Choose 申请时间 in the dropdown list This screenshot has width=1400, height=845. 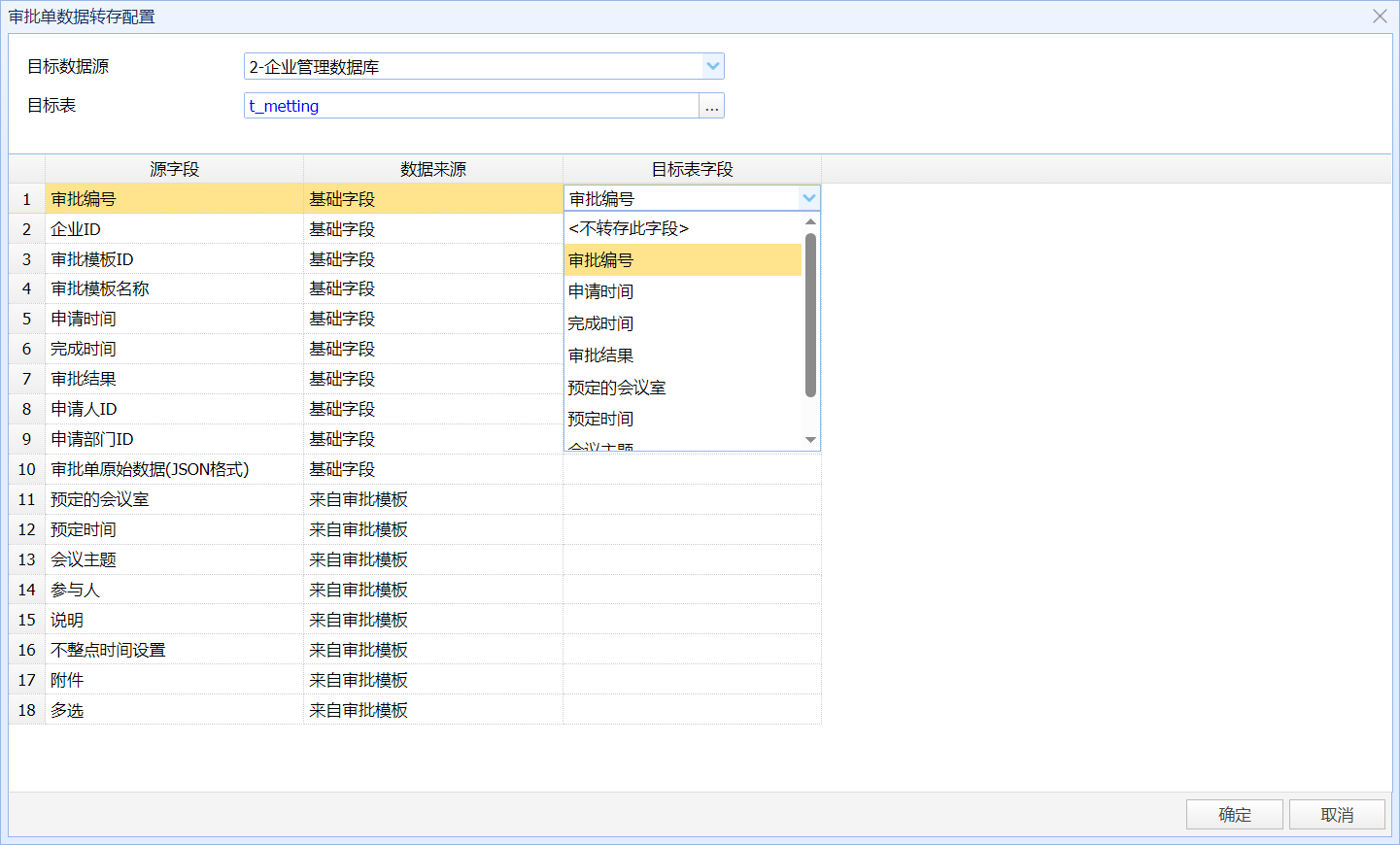600,291
